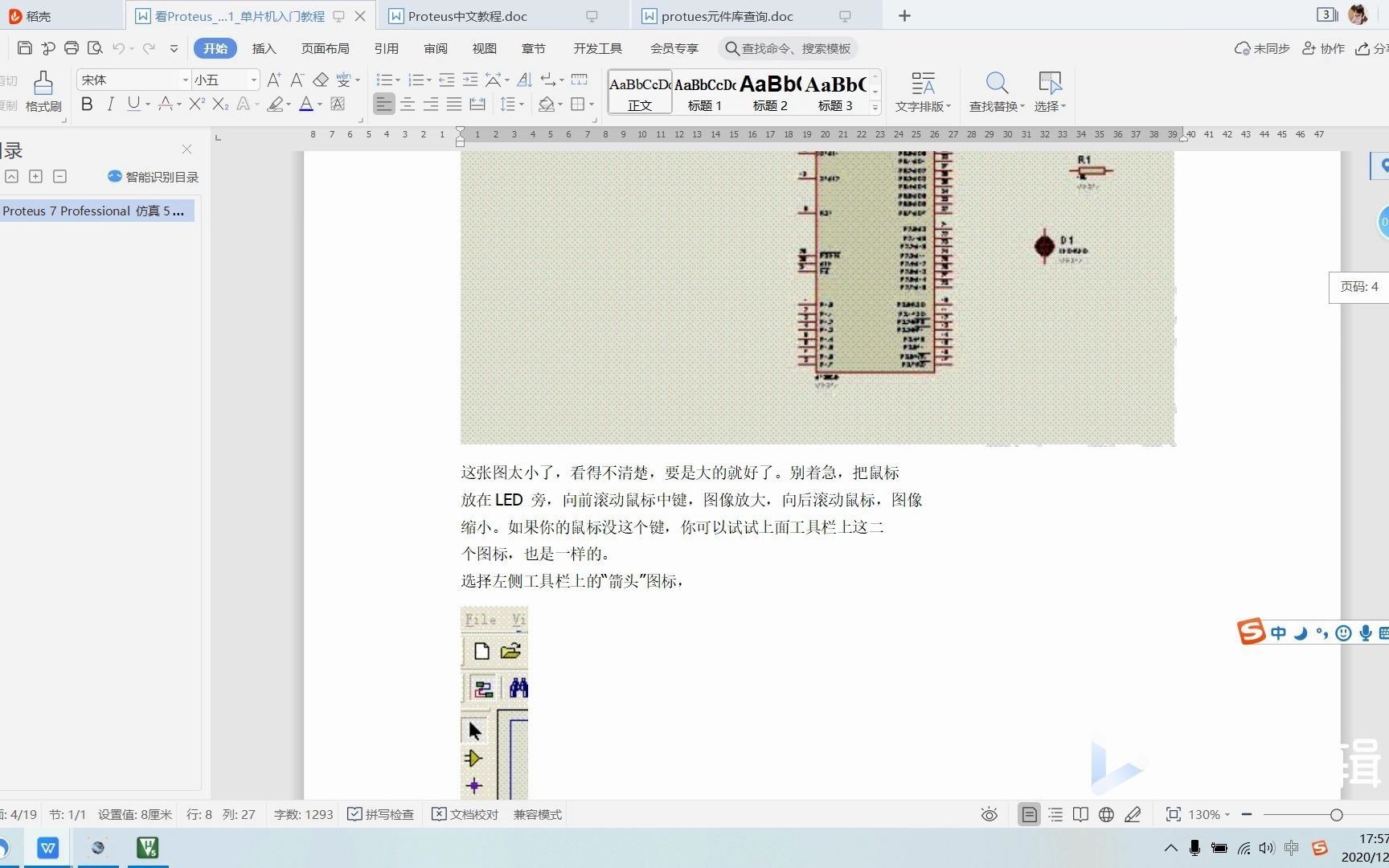Image resolution: width=1389 pixels, height=868 pixels.
Task: Expand the quick access toolbar customize arrow
Action: [174, 48]
